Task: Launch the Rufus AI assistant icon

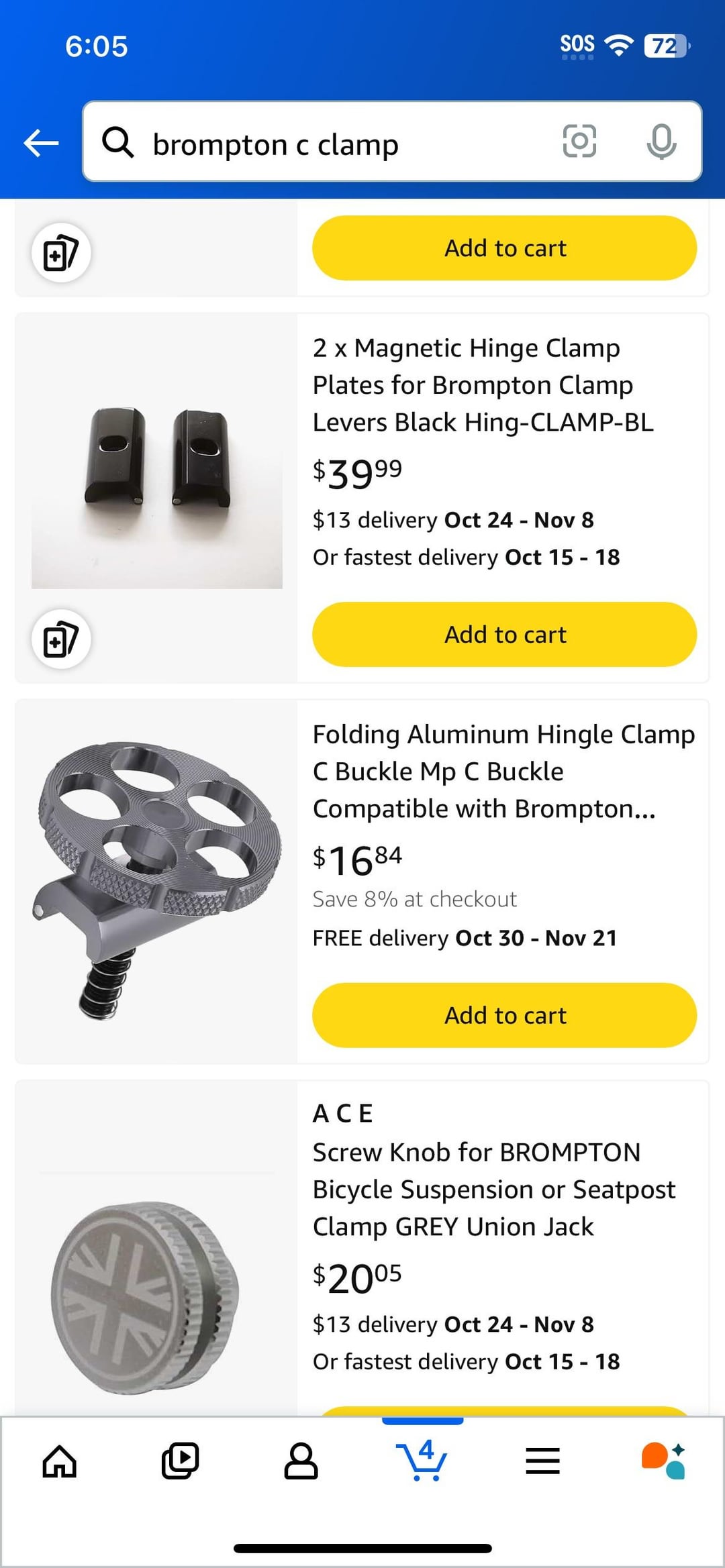Action: point(663,1461)
